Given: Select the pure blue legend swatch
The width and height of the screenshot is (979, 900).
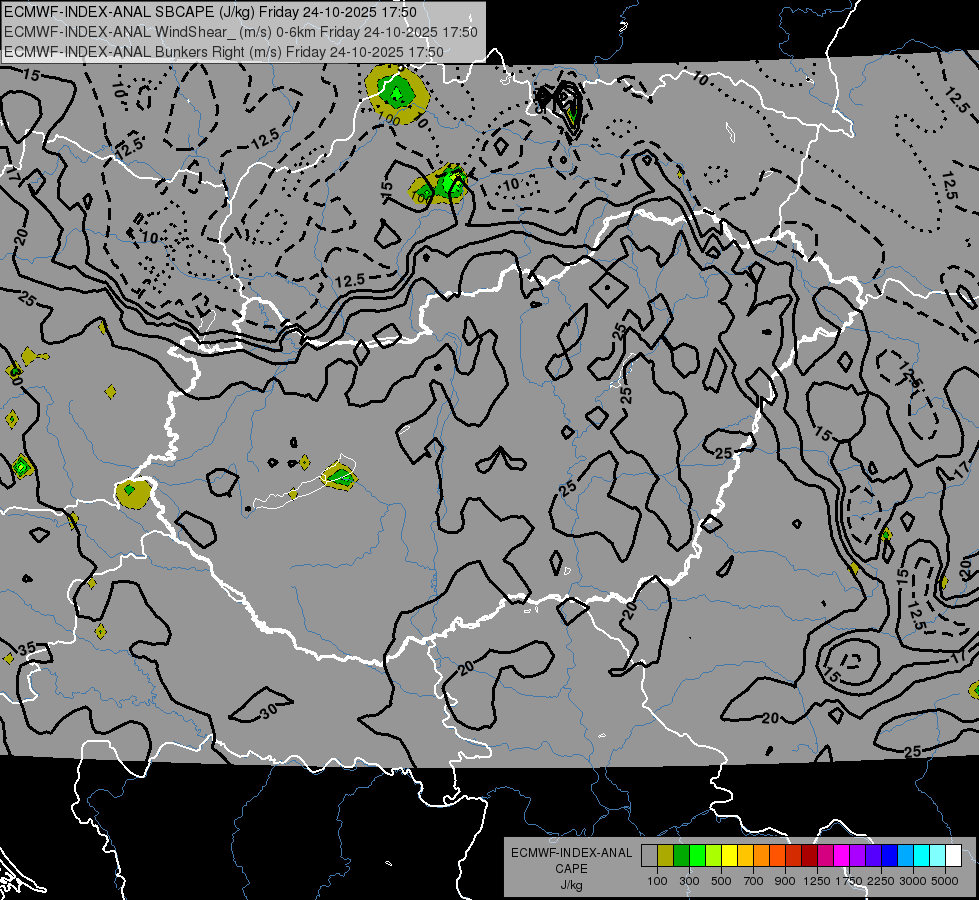Looking at the screenshot, I should (889, 856).
